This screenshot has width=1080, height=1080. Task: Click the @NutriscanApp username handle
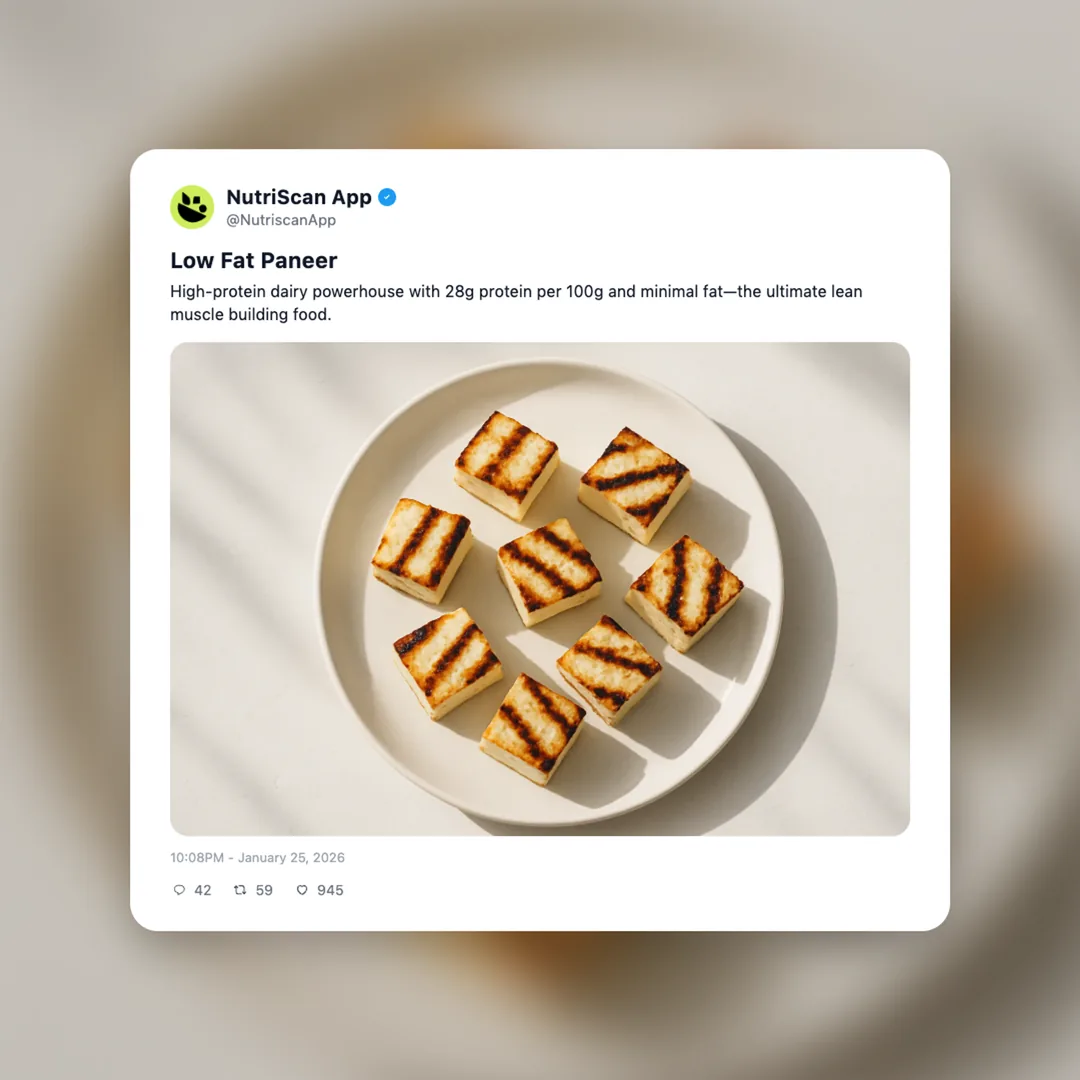point(281,220)
